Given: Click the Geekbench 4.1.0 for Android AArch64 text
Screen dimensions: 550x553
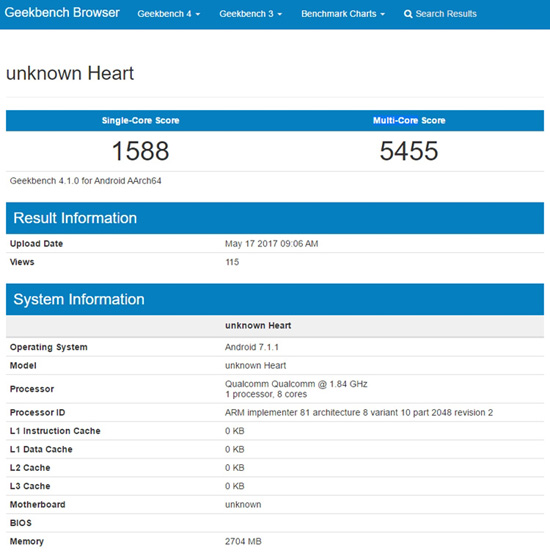Looking at the screenshot, I should 85,181.
